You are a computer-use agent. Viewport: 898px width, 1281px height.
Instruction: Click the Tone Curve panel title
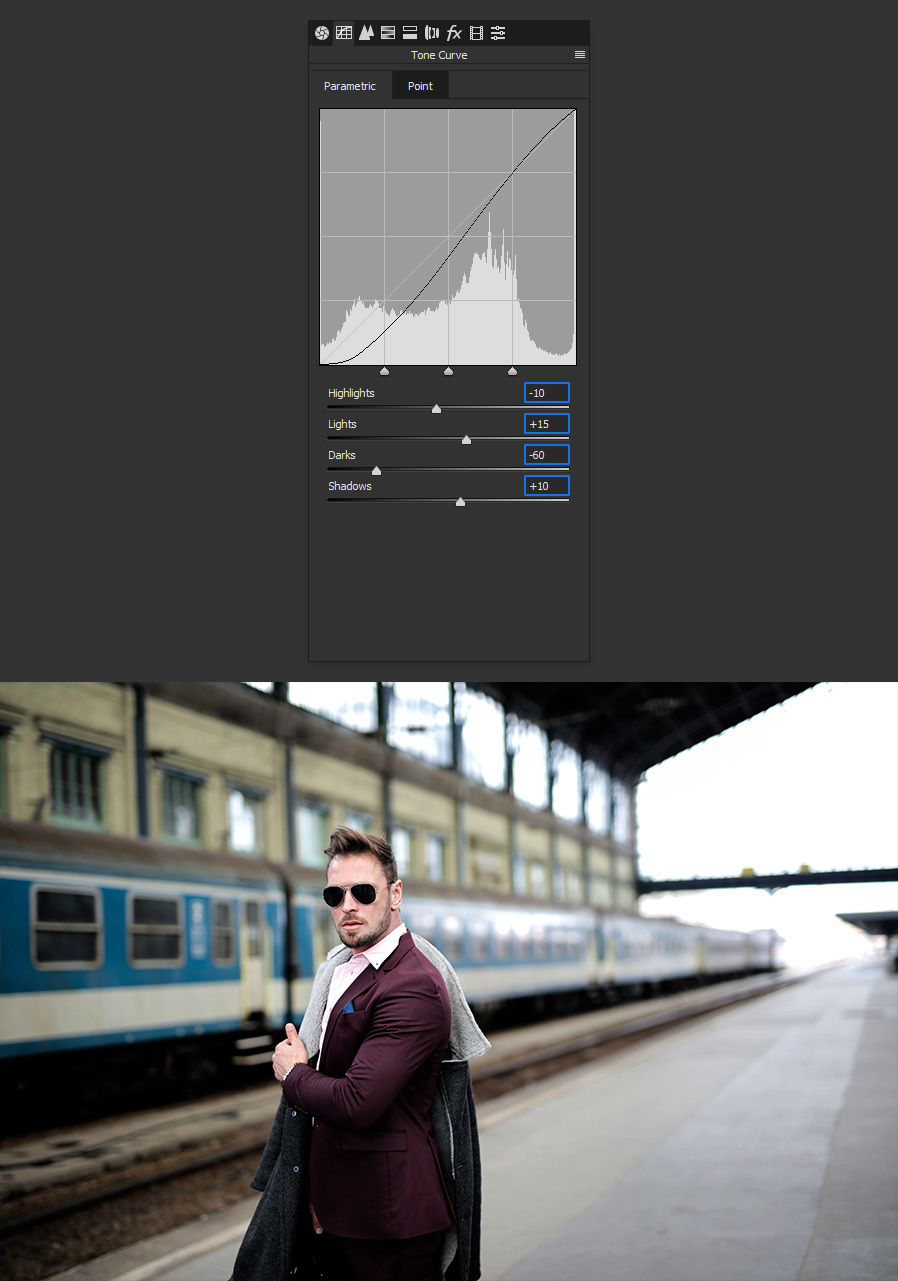[x=439, y=55]
